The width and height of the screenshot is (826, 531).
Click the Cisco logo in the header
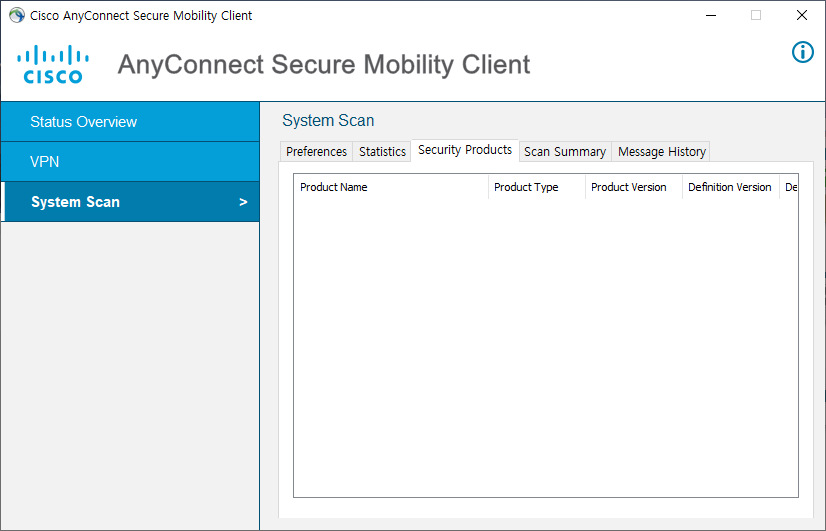click(x=53, y=64)
